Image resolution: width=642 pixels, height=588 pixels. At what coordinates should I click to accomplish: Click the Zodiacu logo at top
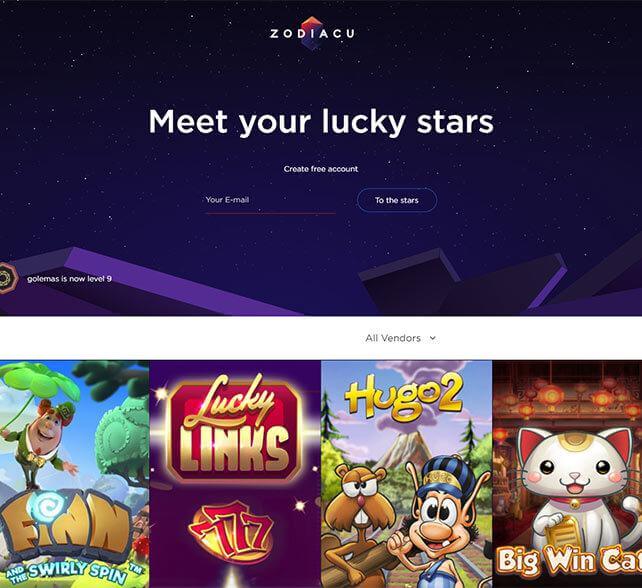[312, 33]
